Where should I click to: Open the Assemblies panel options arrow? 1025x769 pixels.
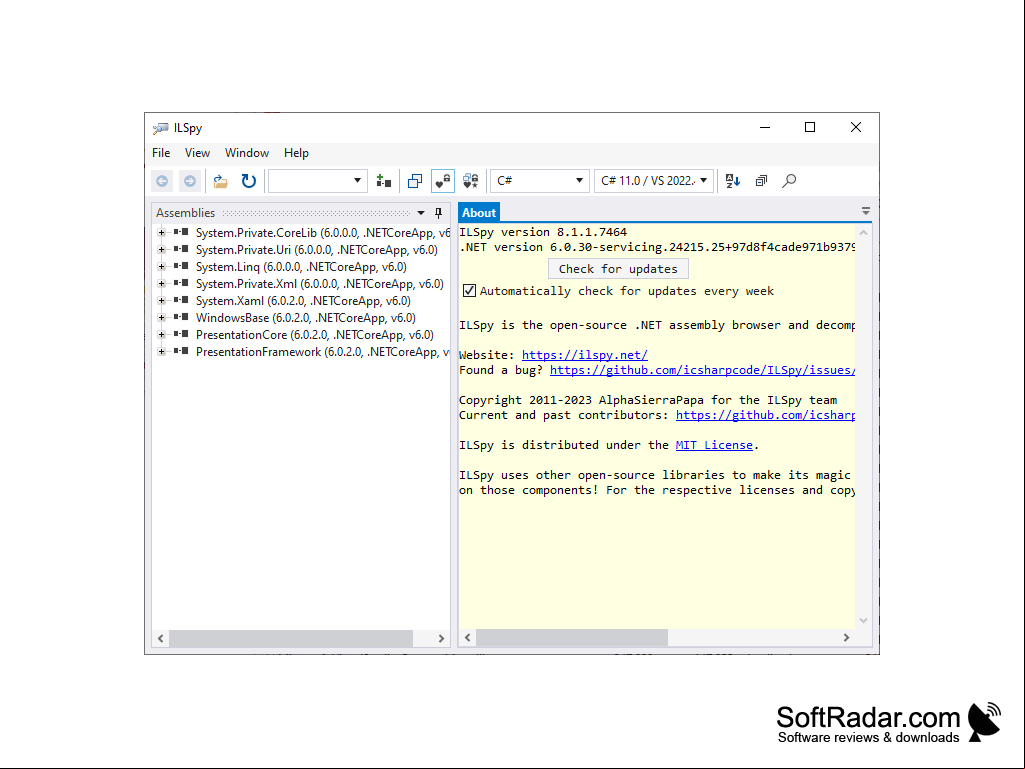[x=421, y=213]
